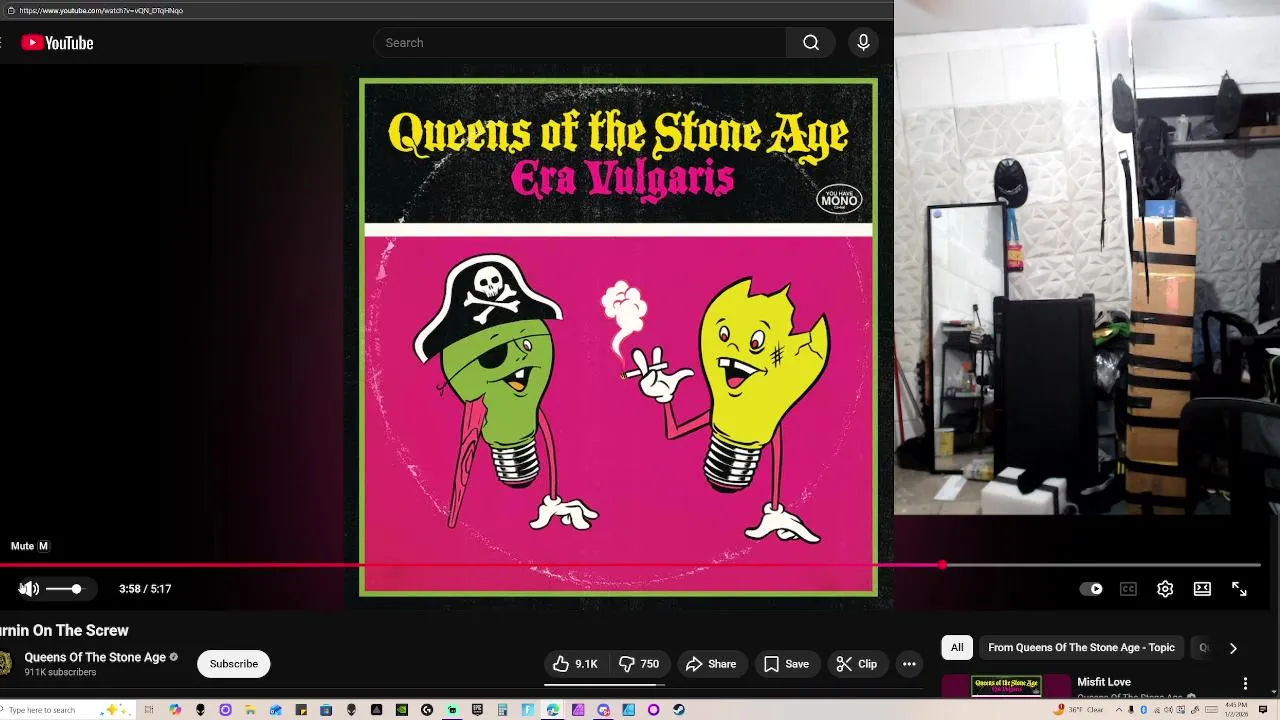Click the Clip scissors button
The width and height of the screenshot is (1280, 720).
[857, 664]
